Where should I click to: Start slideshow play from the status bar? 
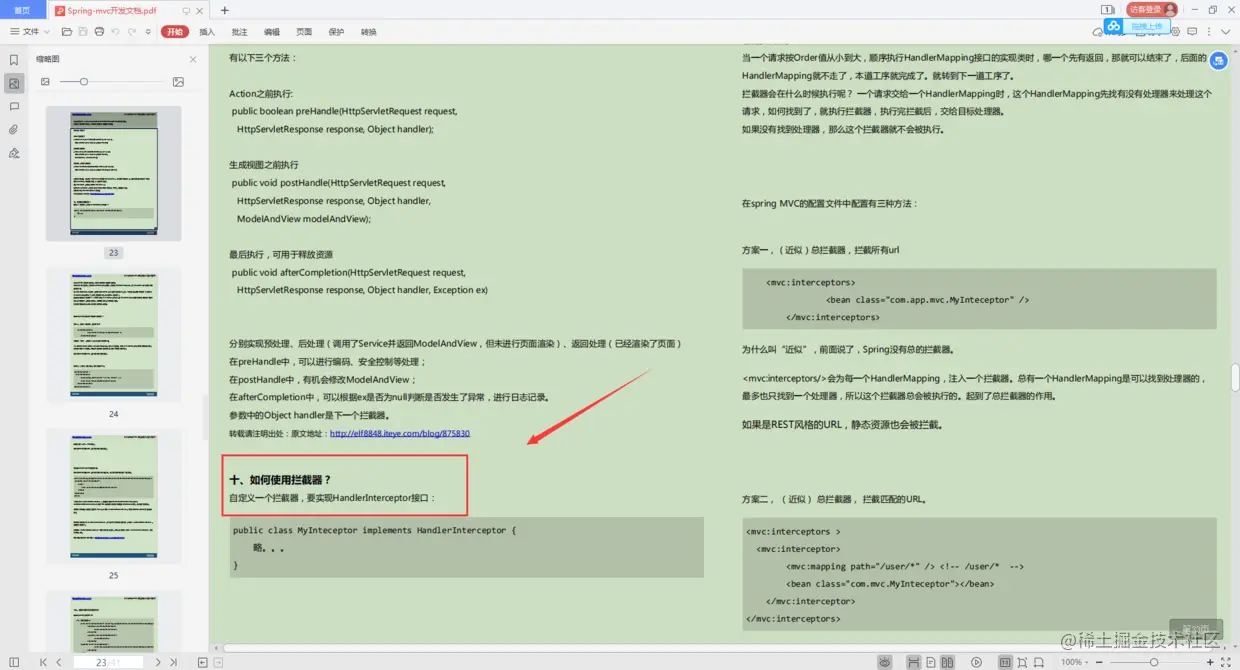click(976, 662)
